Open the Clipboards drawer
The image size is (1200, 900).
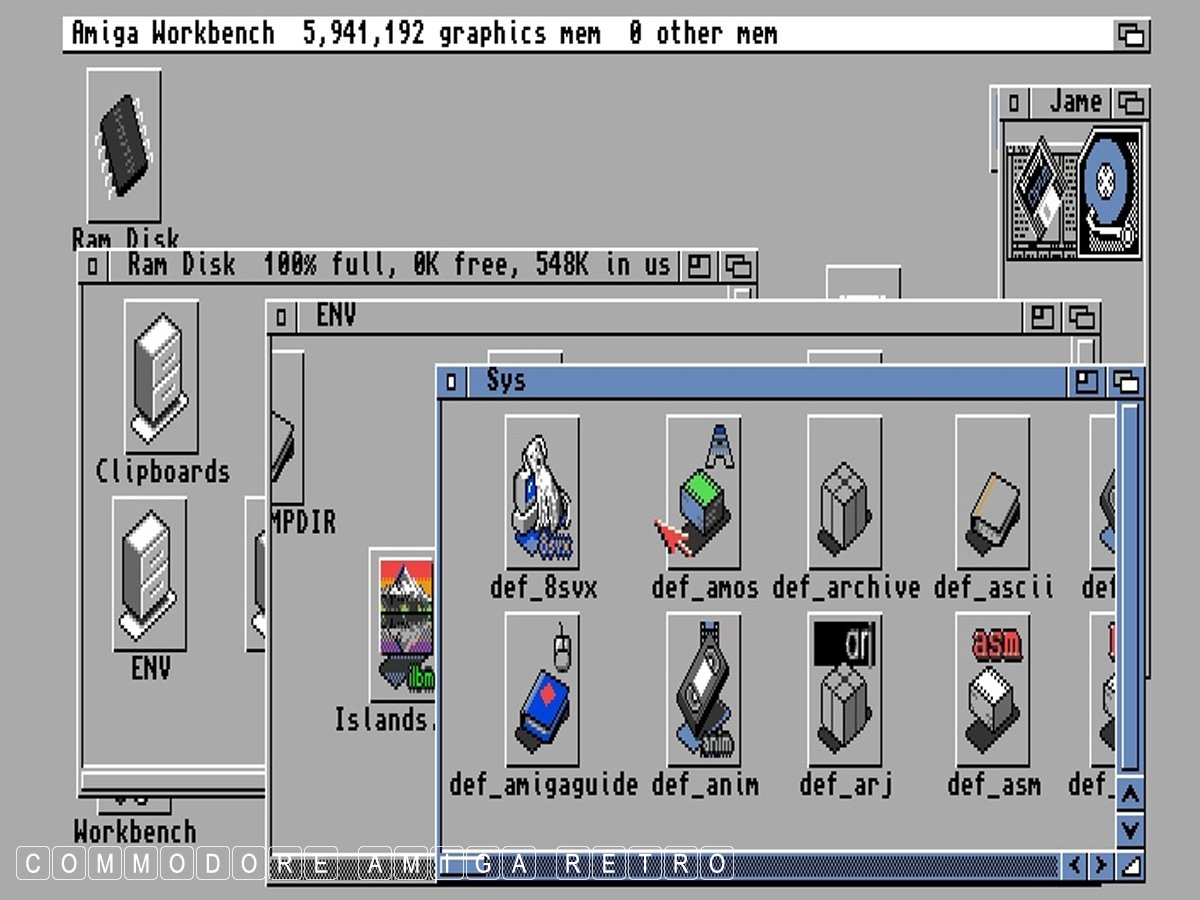pos(161,377)
